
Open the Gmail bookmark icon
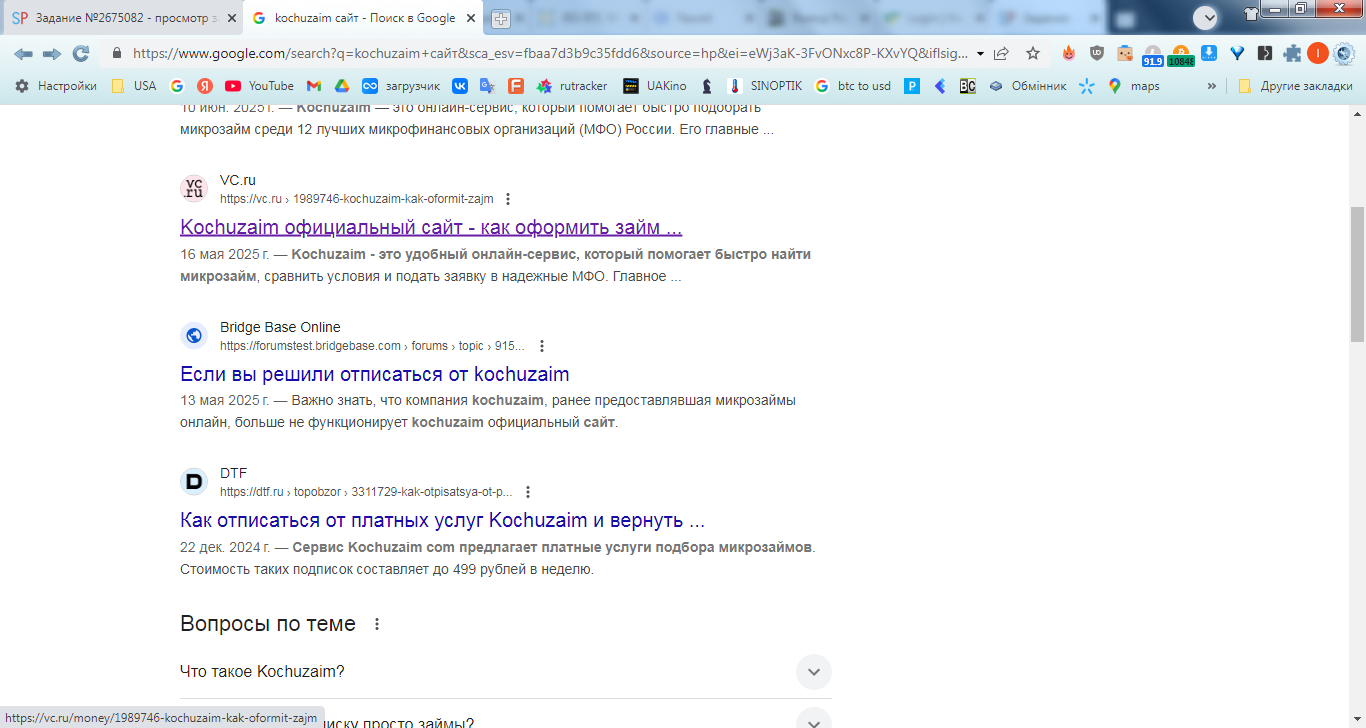pos(314,86)
